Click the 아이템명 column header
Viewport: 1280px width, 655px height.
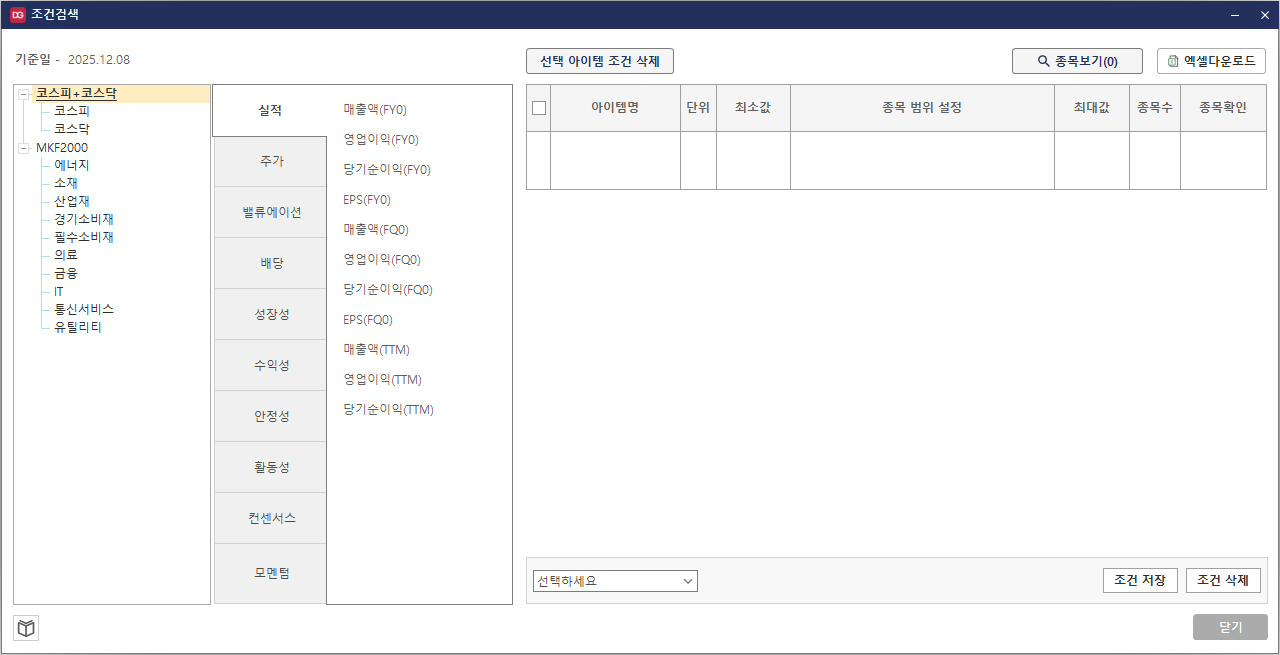click(615, 108)
